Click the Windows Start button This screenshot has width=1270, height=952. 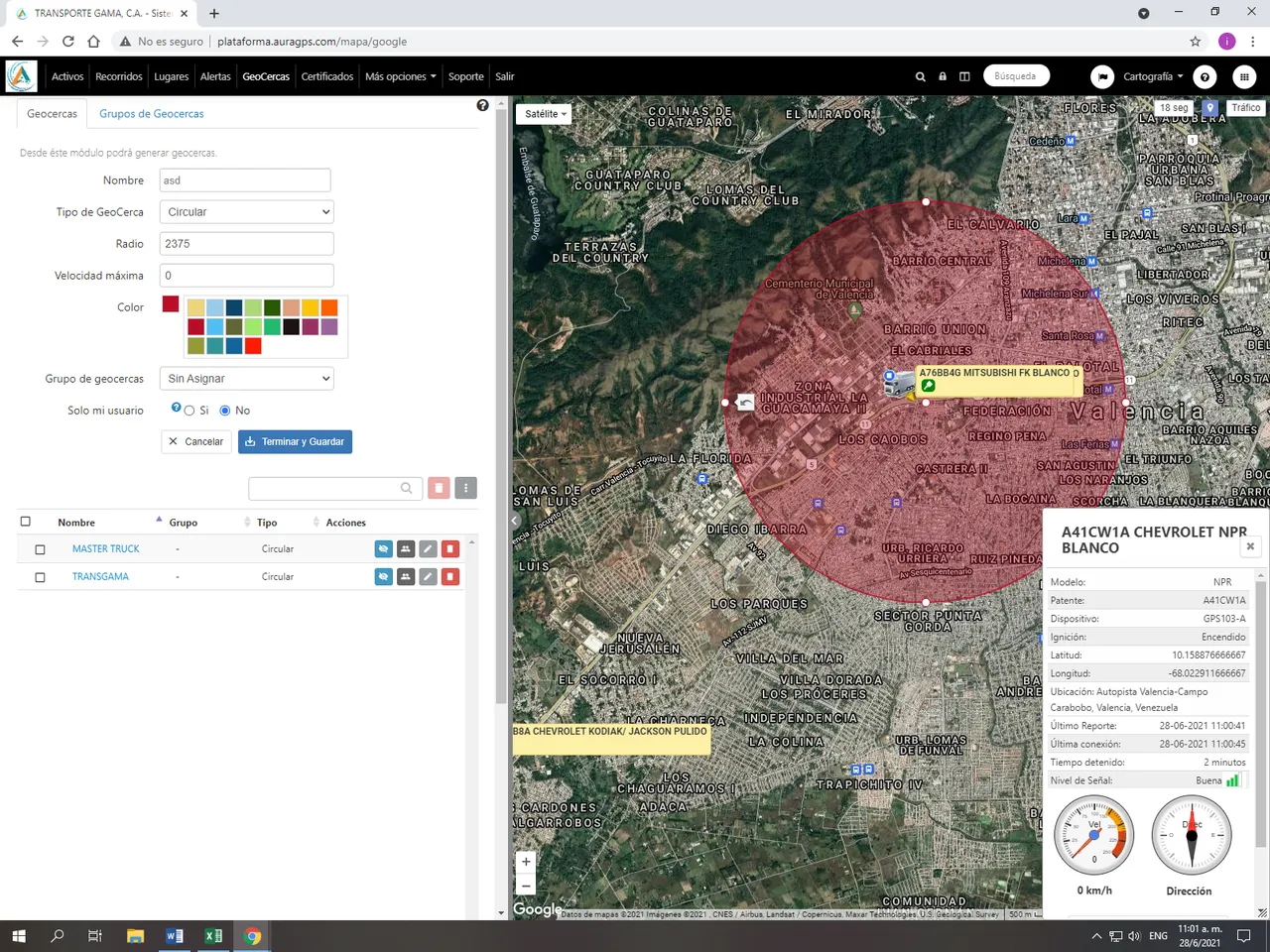(19, 936)
